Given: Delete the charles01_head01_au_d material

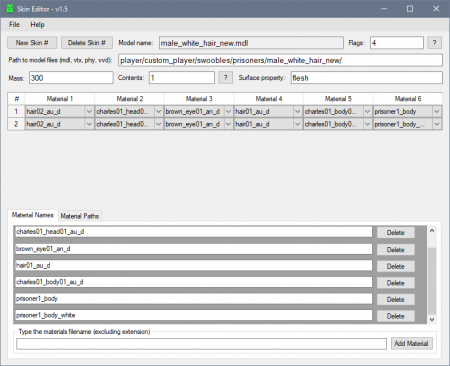Looking at the screenshot, I should pos(396,233).
